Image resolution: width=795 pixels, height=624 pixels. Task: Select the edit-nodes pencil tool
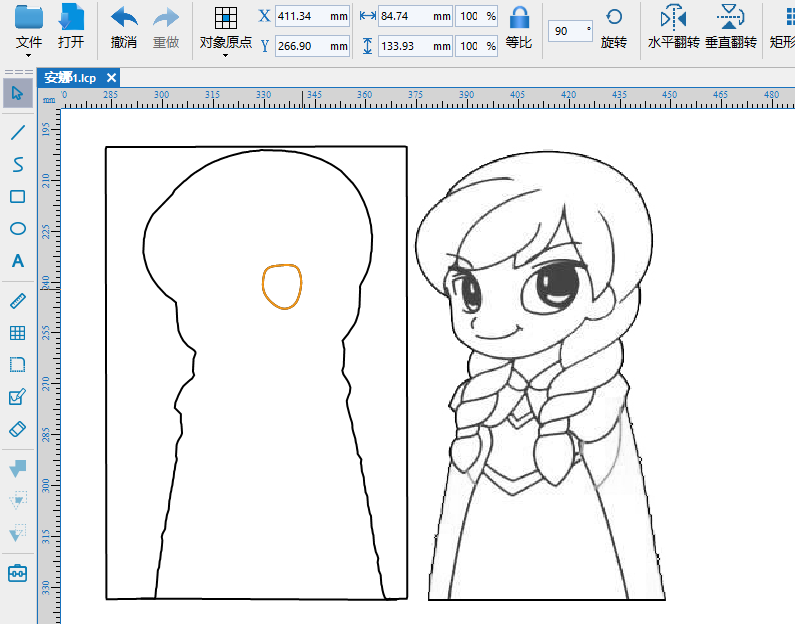tap(18, 397)
